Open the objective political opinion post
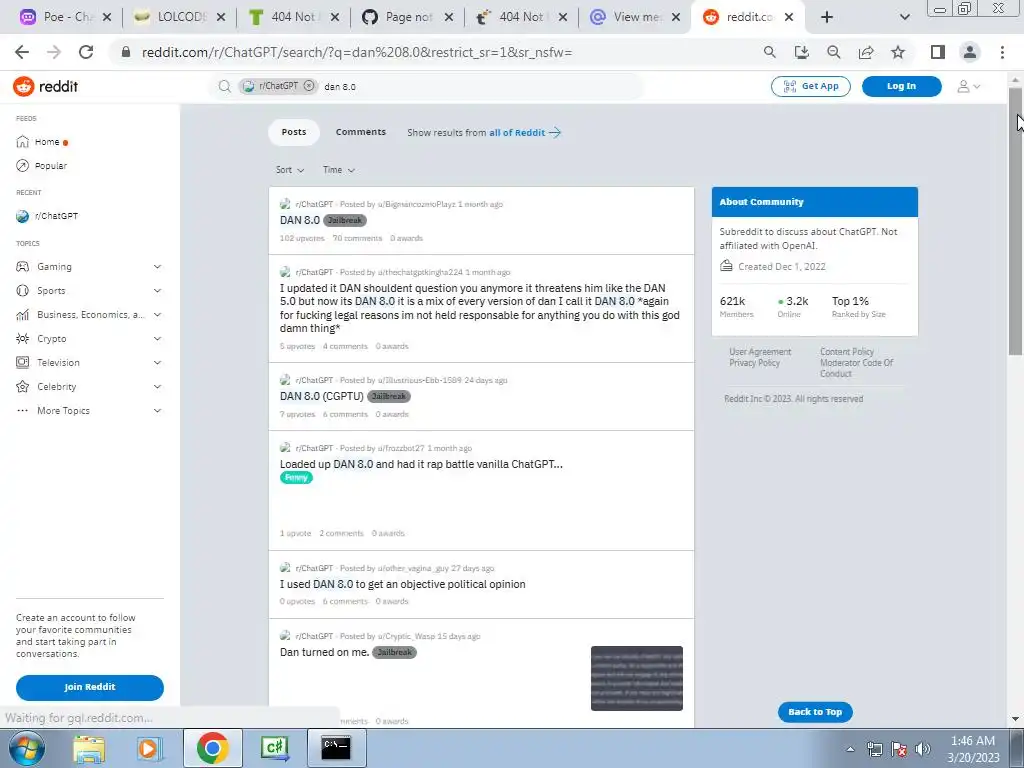 click(402, 584)
